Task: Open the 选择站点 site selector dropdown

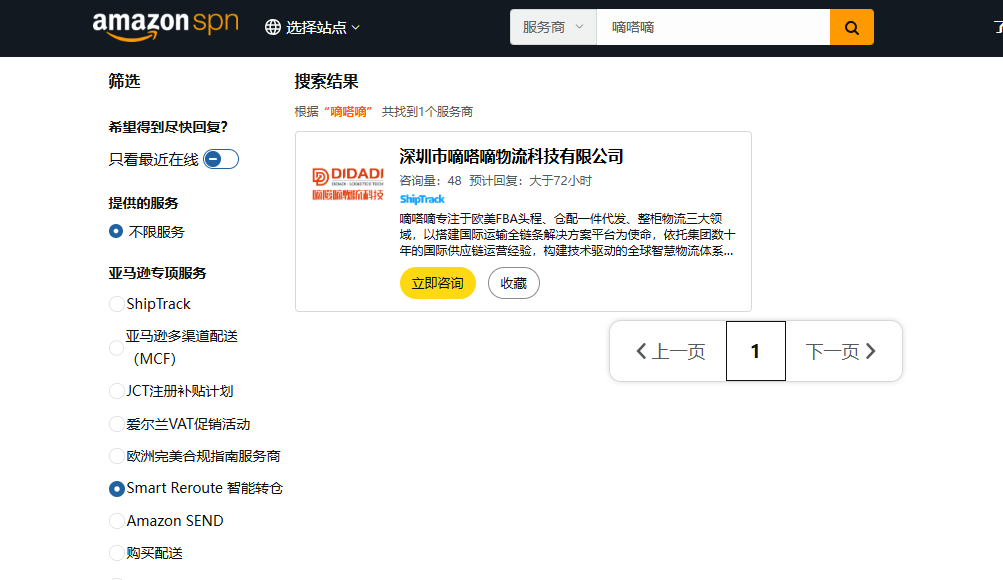Action: tap(313, 27)
